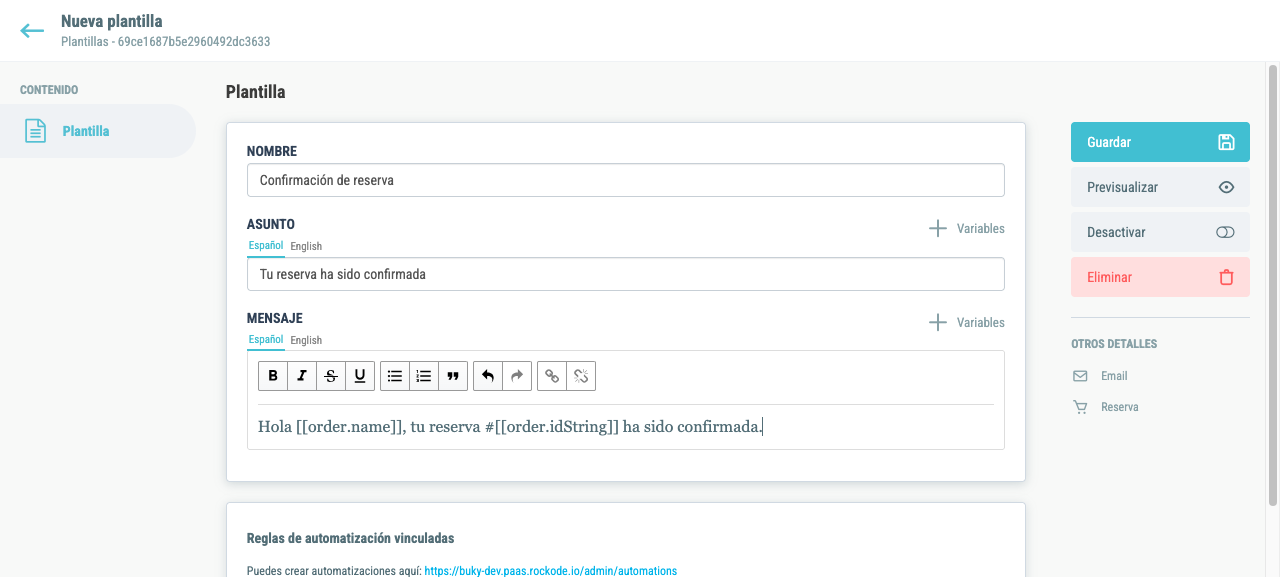
Task: Undo last edit in message editor
Action: coord(488,376)
